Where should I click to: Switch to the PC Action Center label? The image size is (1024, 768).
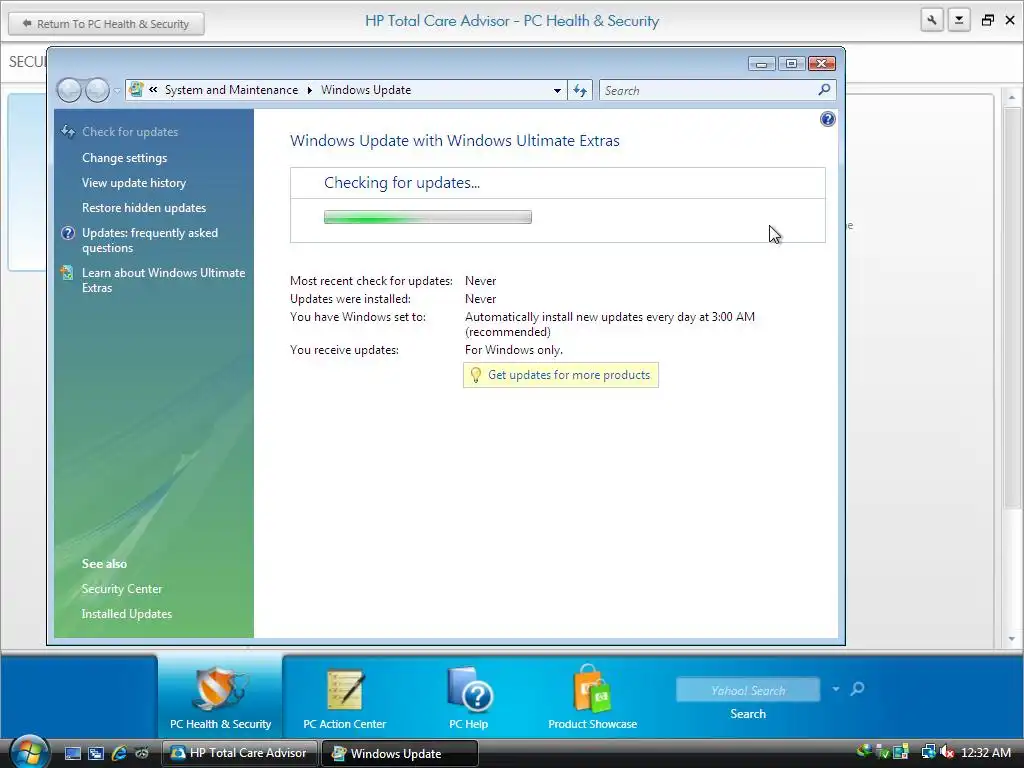(x=344, y=724)
